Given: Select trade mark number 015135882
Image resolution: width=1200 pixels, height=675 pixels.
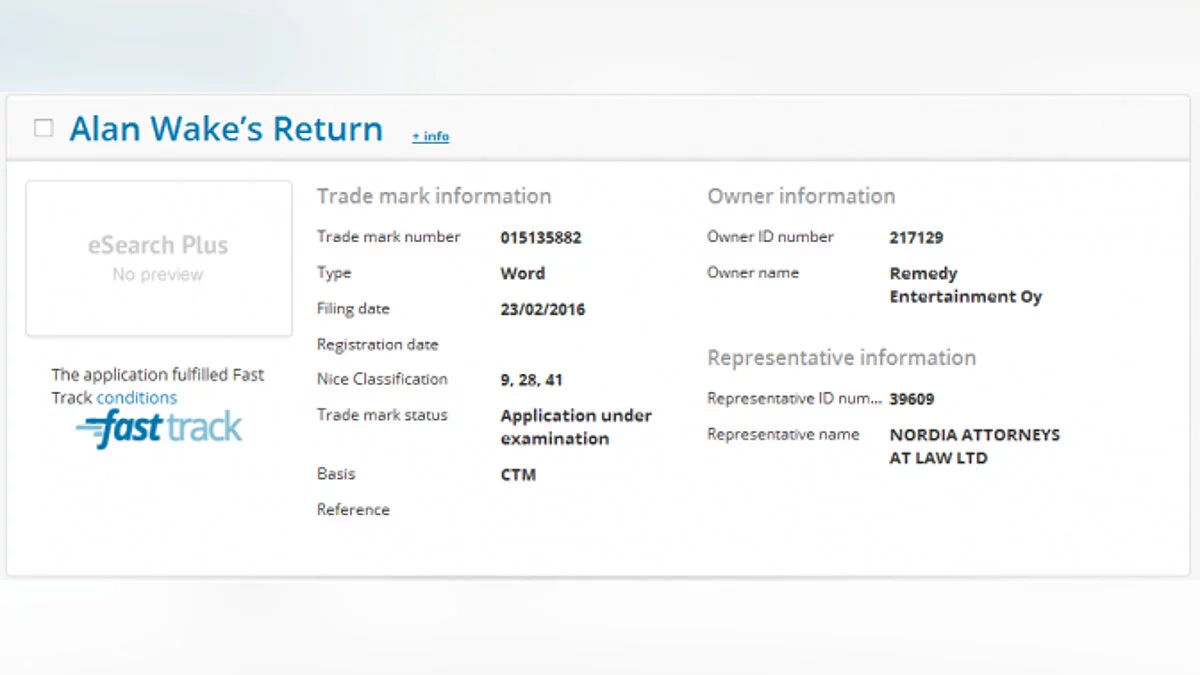Looking at the screenshot, I should tap(541, 237).
